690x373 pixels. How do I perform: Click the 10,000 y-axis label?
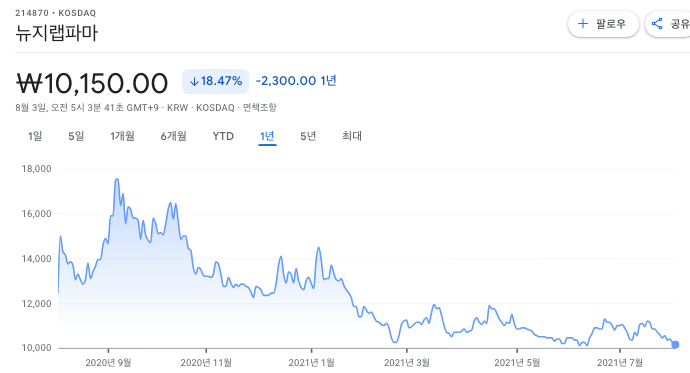(x=37, y=348)
